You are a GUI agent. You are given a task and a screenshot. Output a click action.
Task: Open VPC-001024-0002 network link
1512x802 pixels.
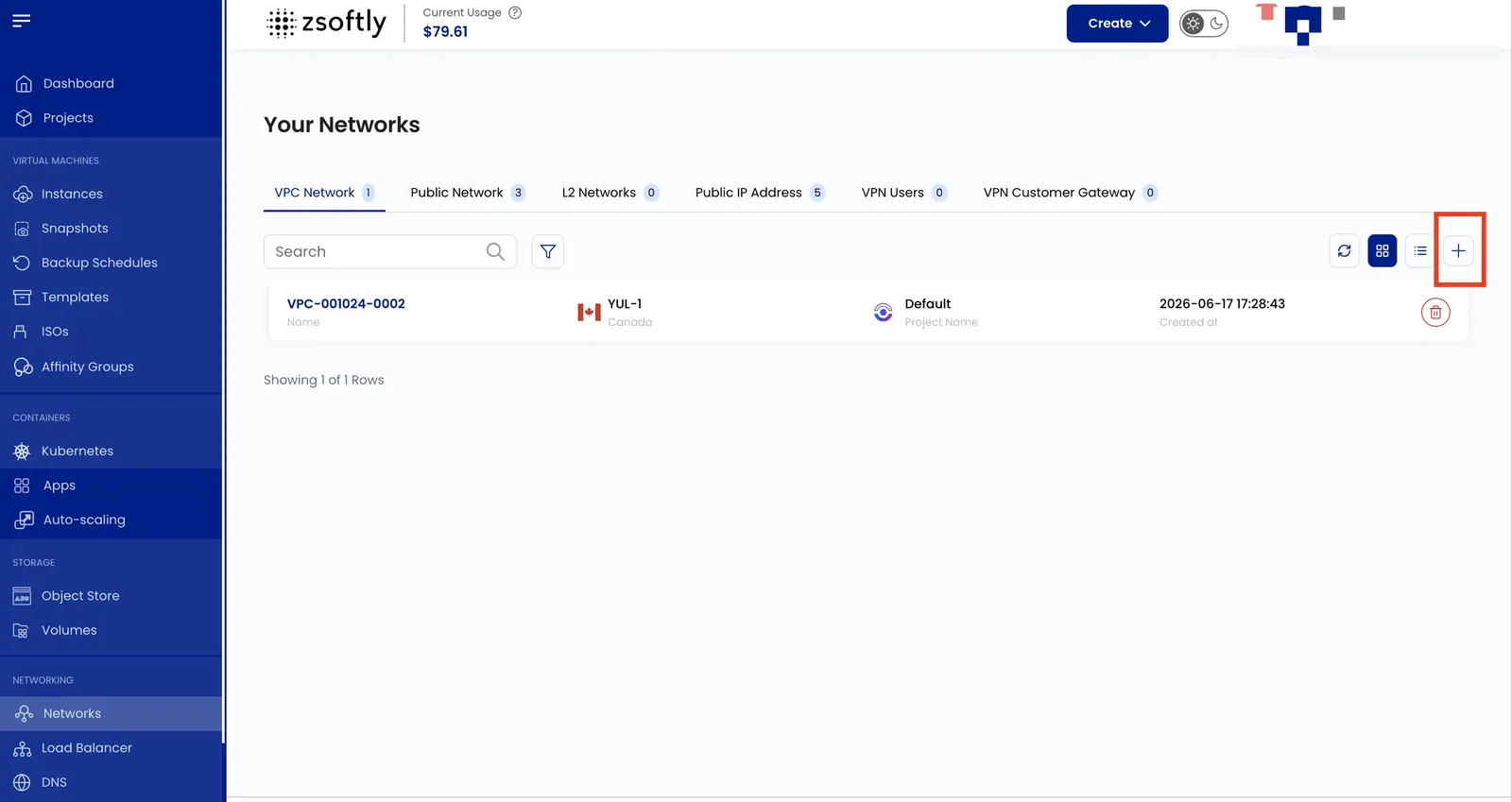click(346, 303)
